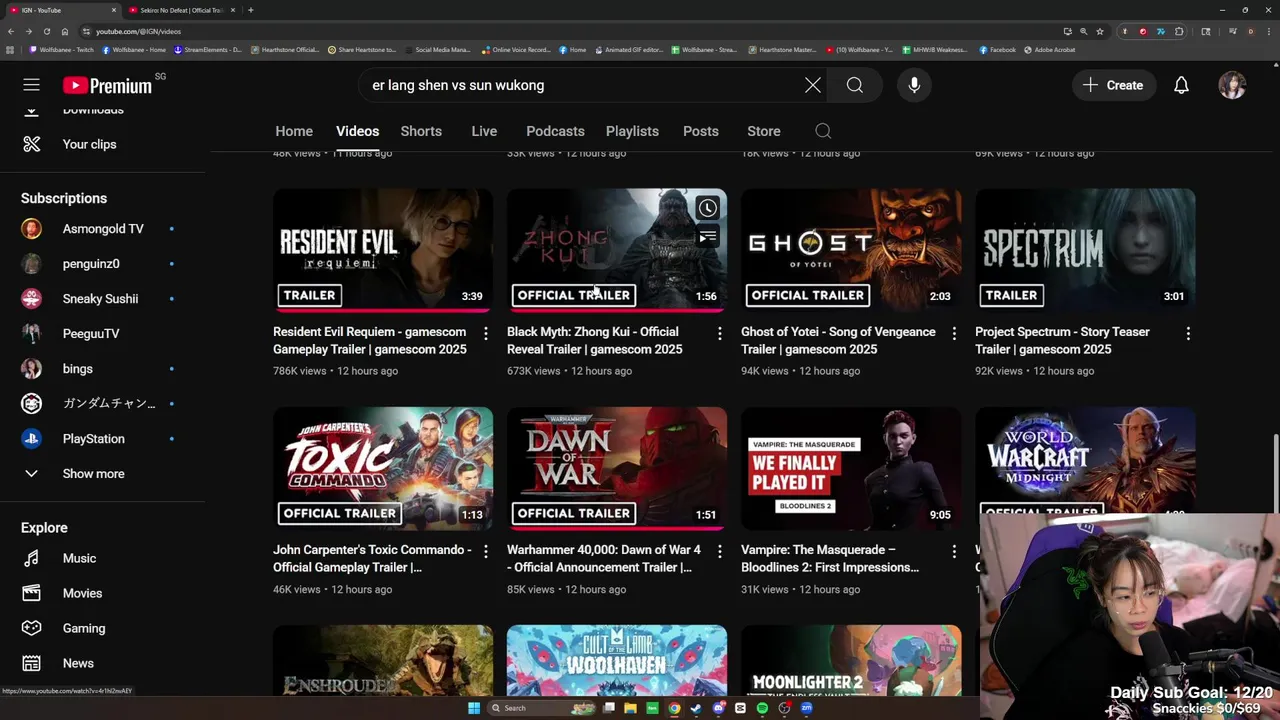Viewport: 1280px width, 720px height.
Task: Open options for Project Spectrum video
Action: point(1188,333)
